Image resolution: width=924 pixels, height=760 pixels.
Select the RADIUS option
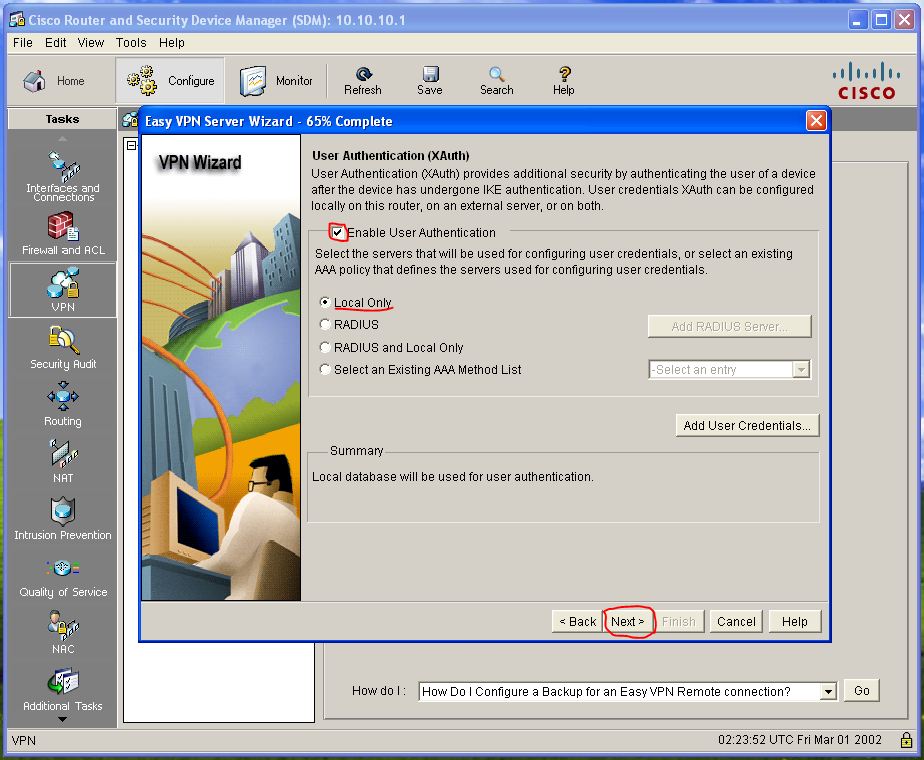(x=325, y=325)
